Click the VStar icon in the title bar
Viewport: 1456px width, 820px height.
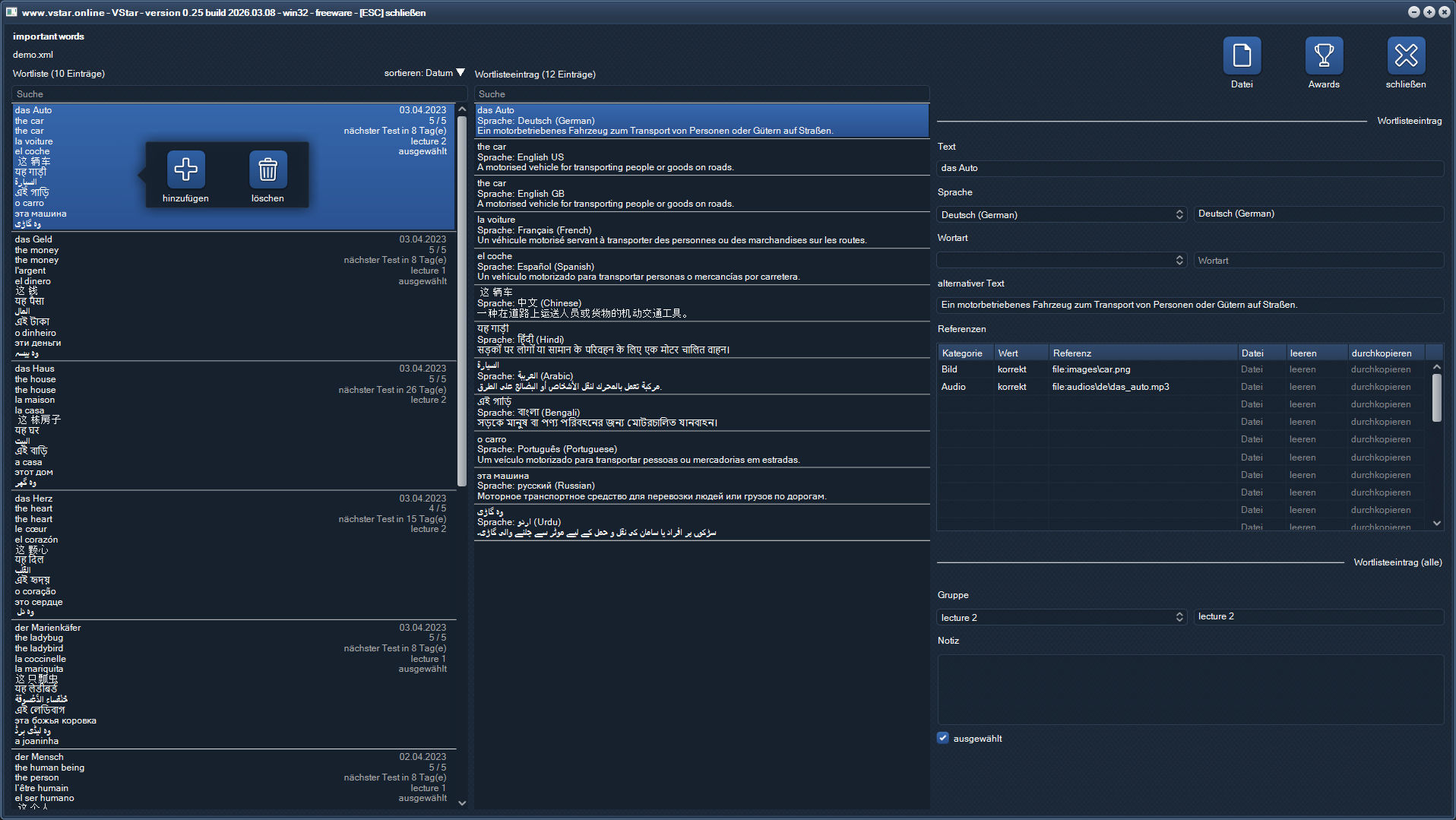pyautogui.click(x=10, y=12)
